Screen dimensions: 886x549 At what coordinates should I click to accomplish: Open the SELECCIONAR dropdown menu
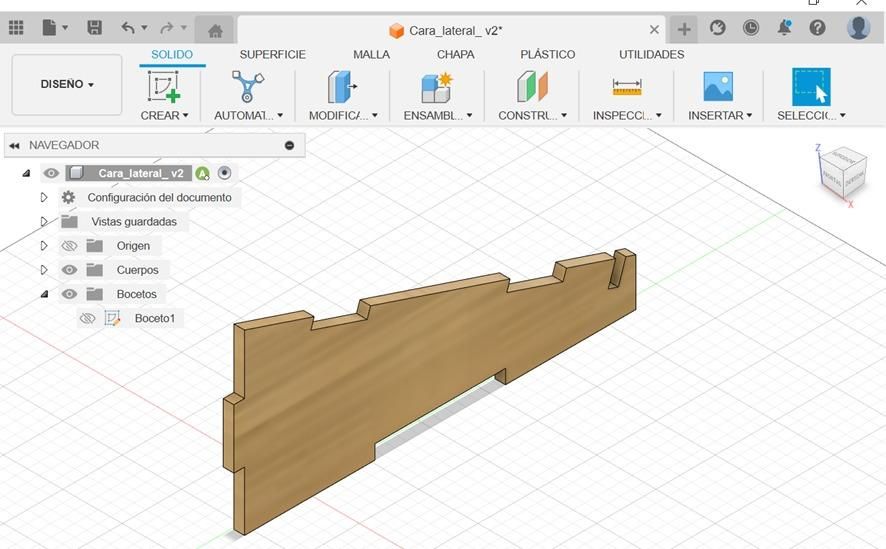[811, 115]
